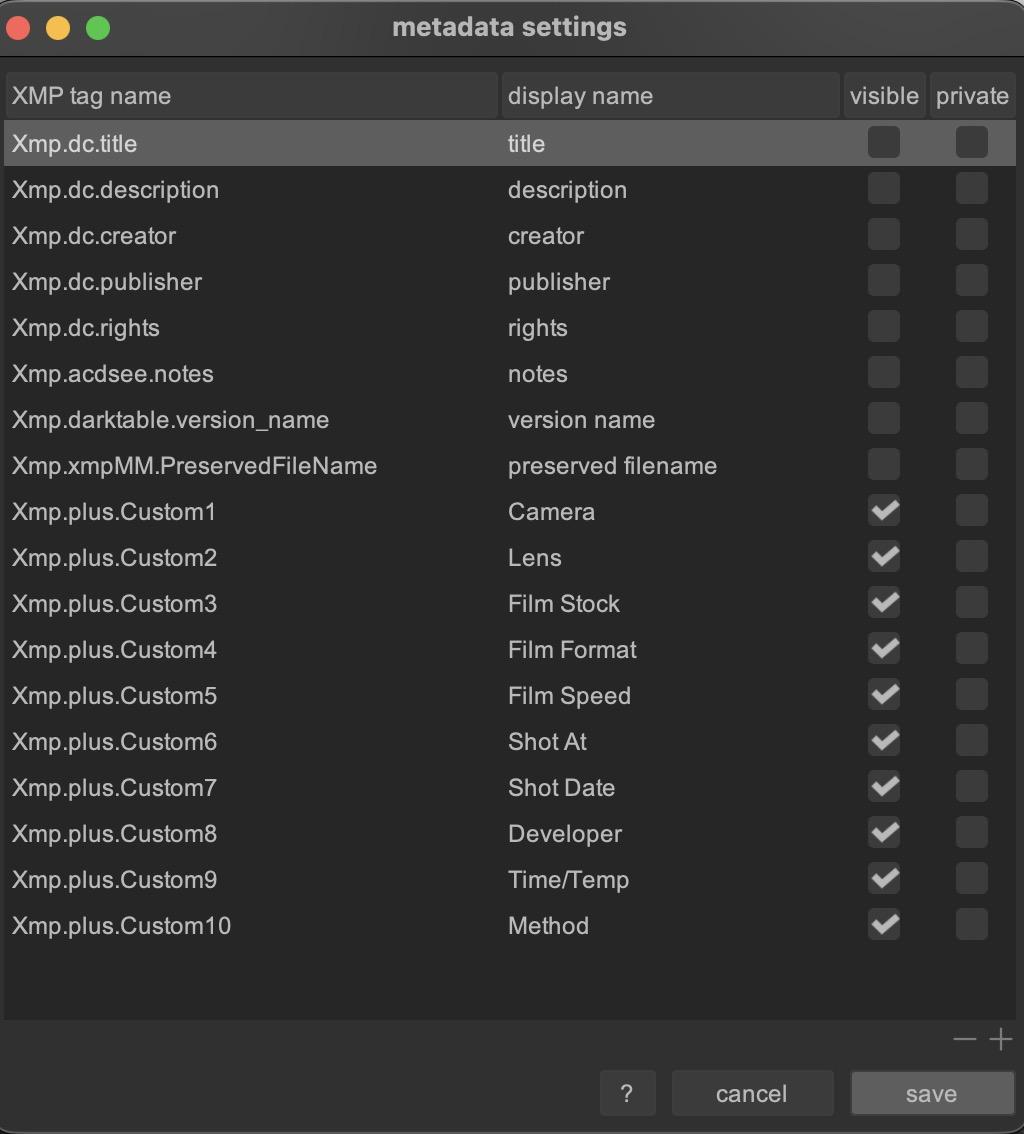The width and height of the screenshot is (1024, 1134).
Task: Check visible for Xmp.dc.rights row
Action: tap(883, 327)
